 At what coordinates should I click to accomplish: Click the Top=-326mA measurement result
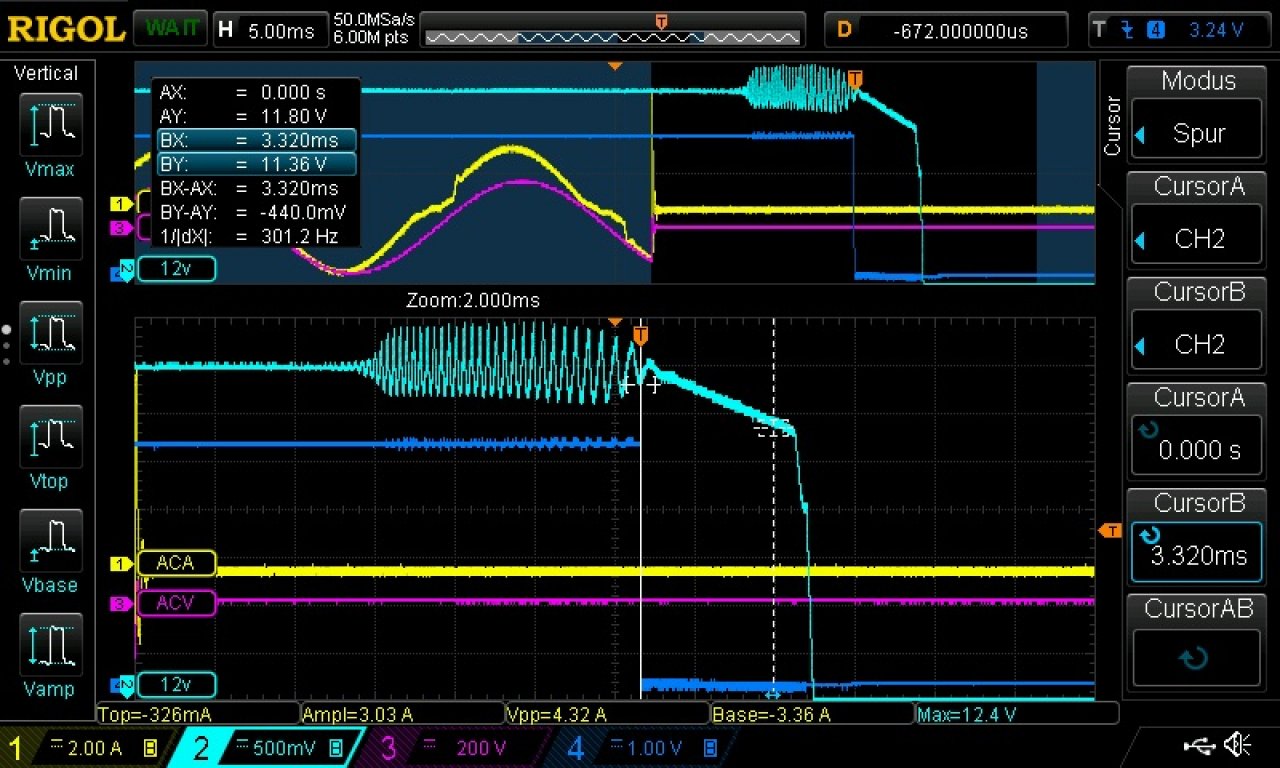pos(198,714)
